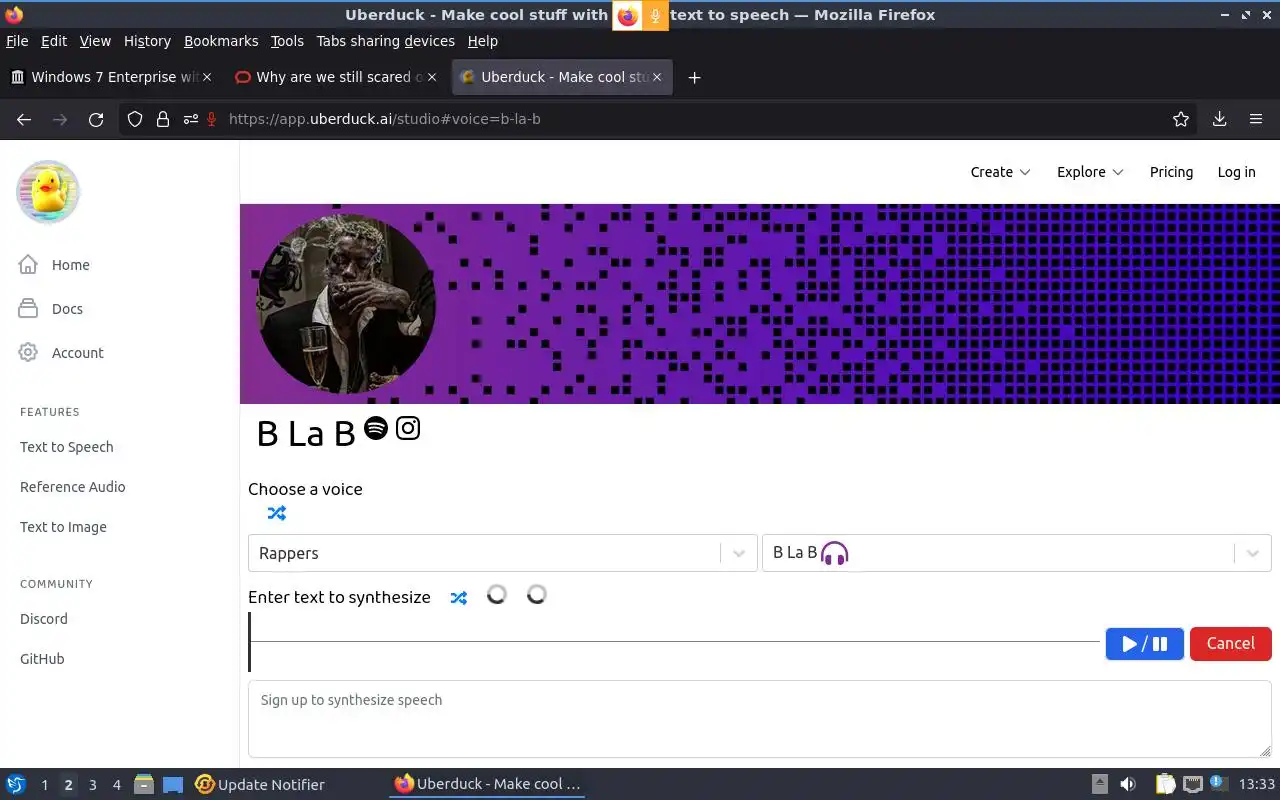Image resolution: width=1280 pixels, height=800 pixels.
Task: Click the blue Play/Pause button
Action: coord(1144,644)
